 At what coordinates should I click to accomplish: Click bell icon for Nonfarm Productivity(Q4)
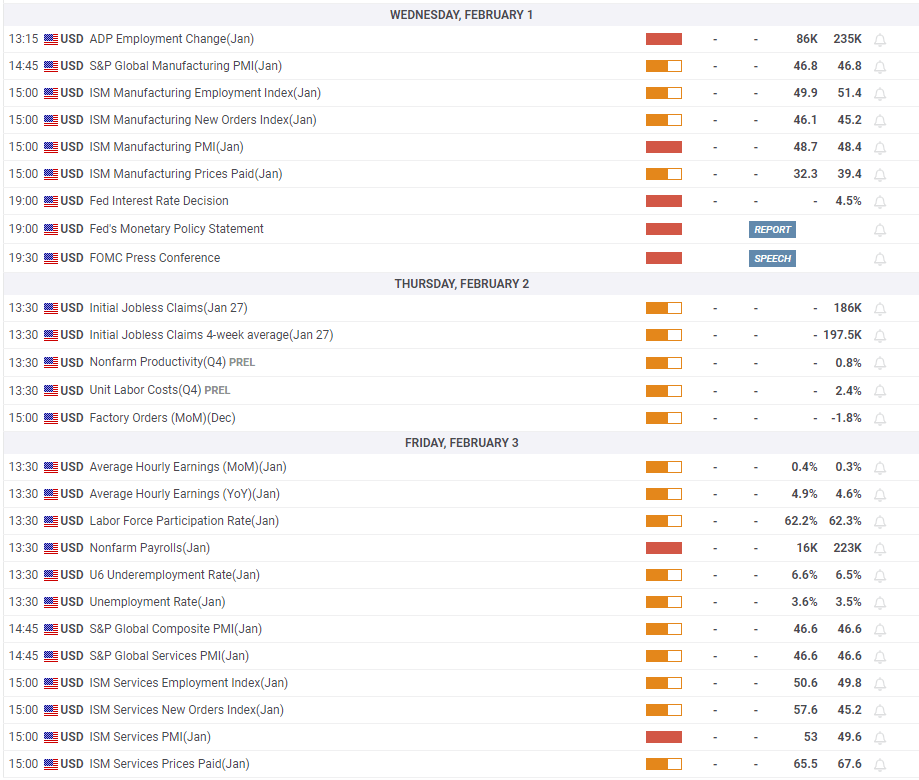880,363
